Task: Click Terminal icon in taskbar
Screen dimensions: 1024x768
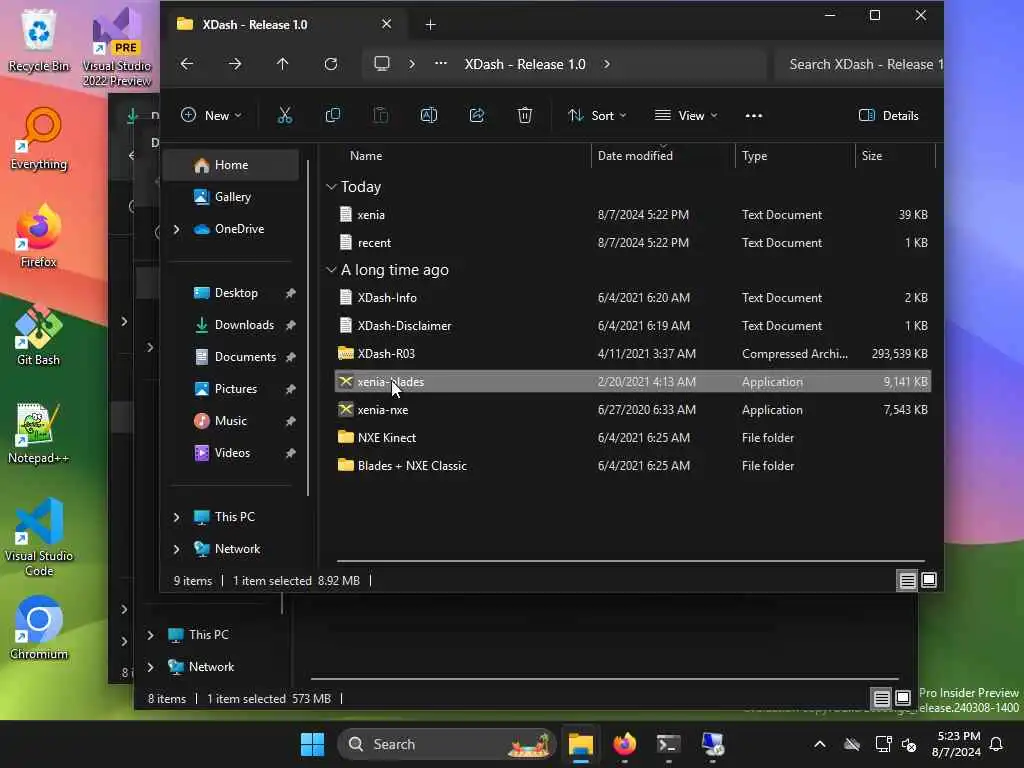Action: tap(668, 744)
